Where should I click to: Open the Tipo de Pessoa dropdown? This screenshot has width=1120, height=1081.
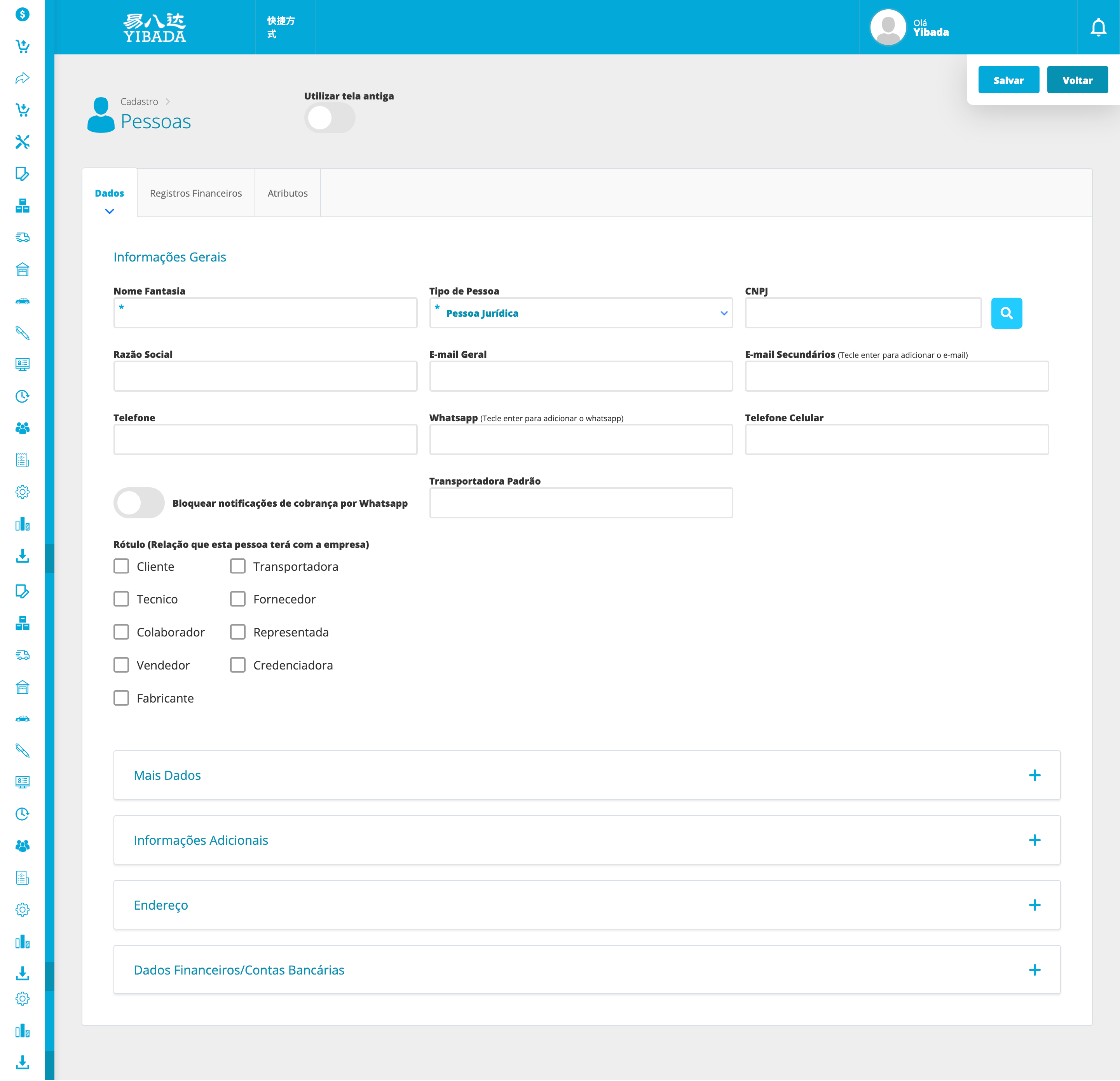pos(581,313)
